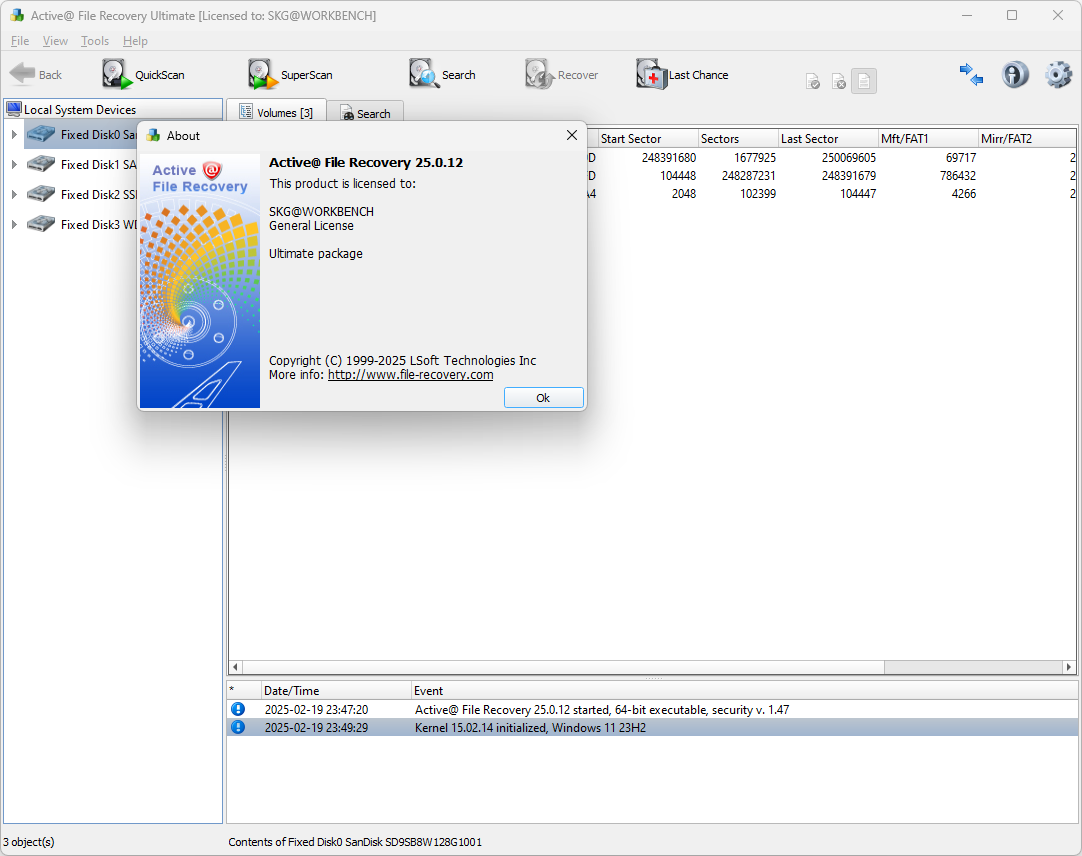Click the Date/Time log column header
The image size is (1082, 856).
click(x=336, y=690)
